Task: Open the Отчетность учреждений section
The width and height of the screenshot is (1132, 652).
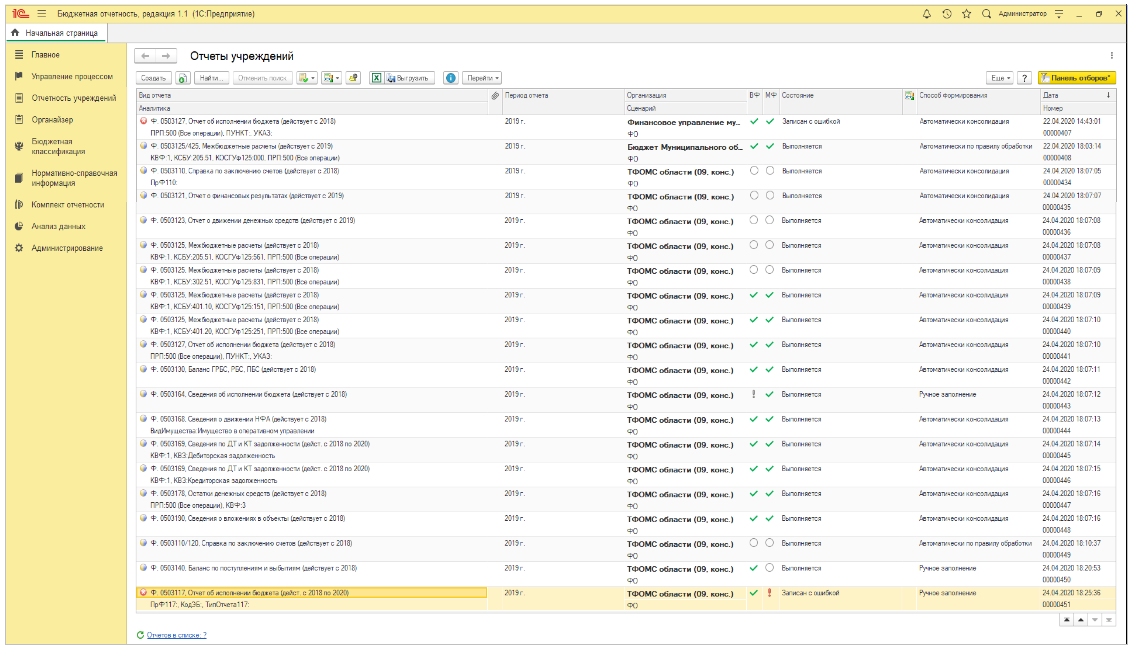Action: [x=74, y=98]
